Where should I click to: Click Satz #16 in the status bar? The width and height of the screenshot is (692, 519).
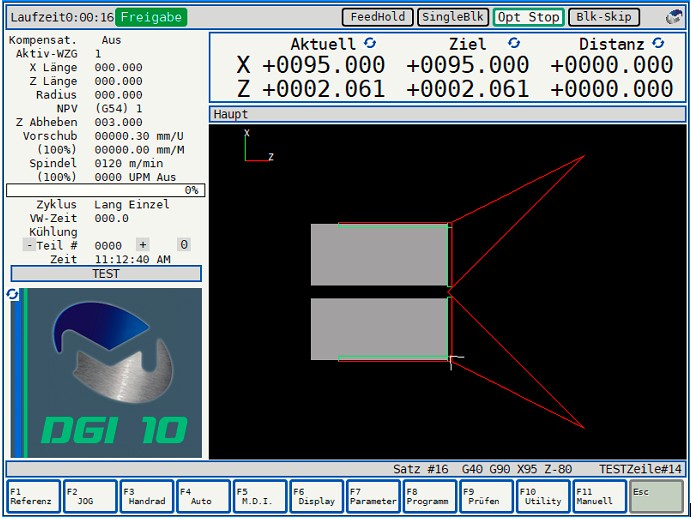421,469
